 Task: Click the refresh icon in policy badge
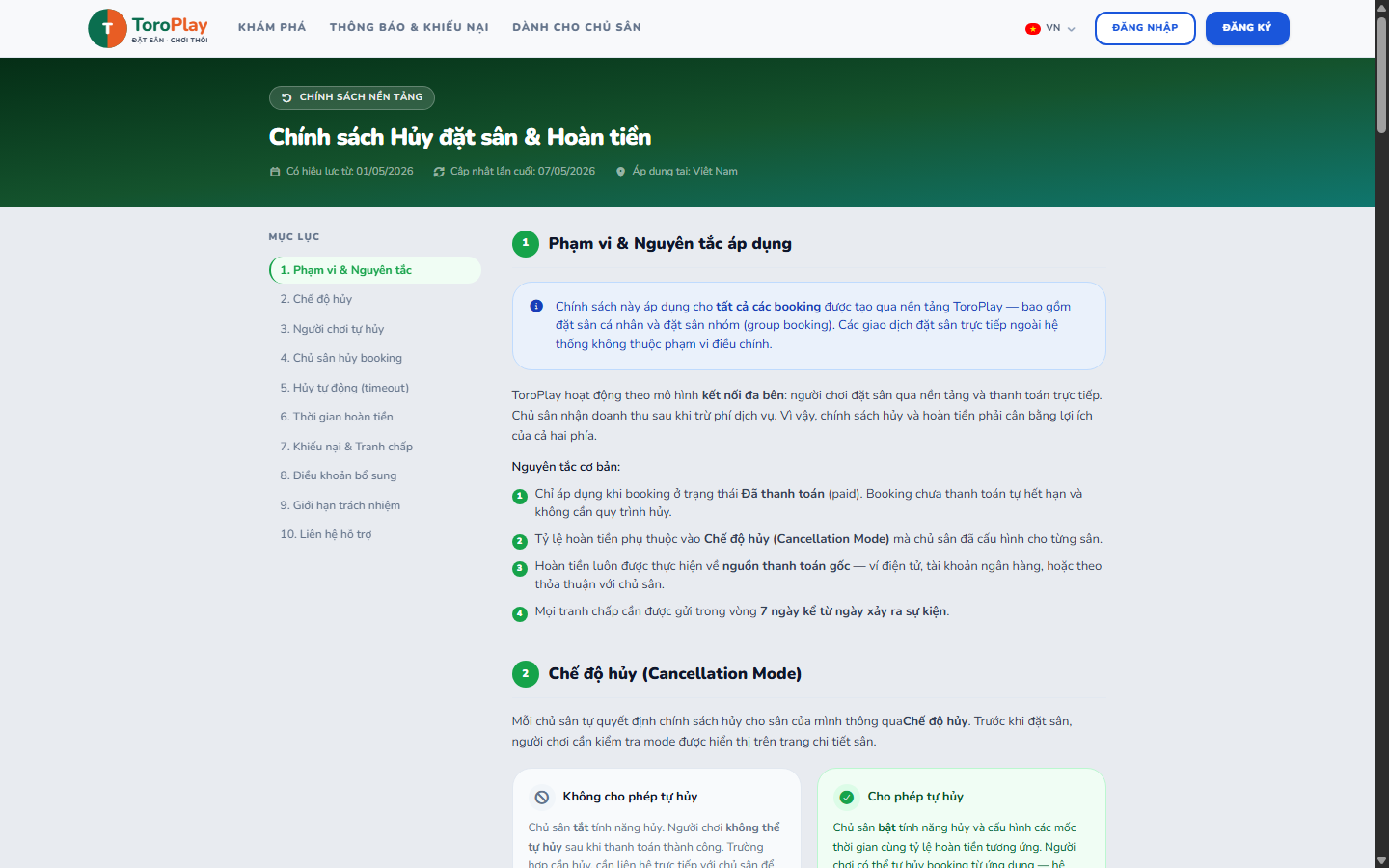pyautogui.click(x=286, y=97)
